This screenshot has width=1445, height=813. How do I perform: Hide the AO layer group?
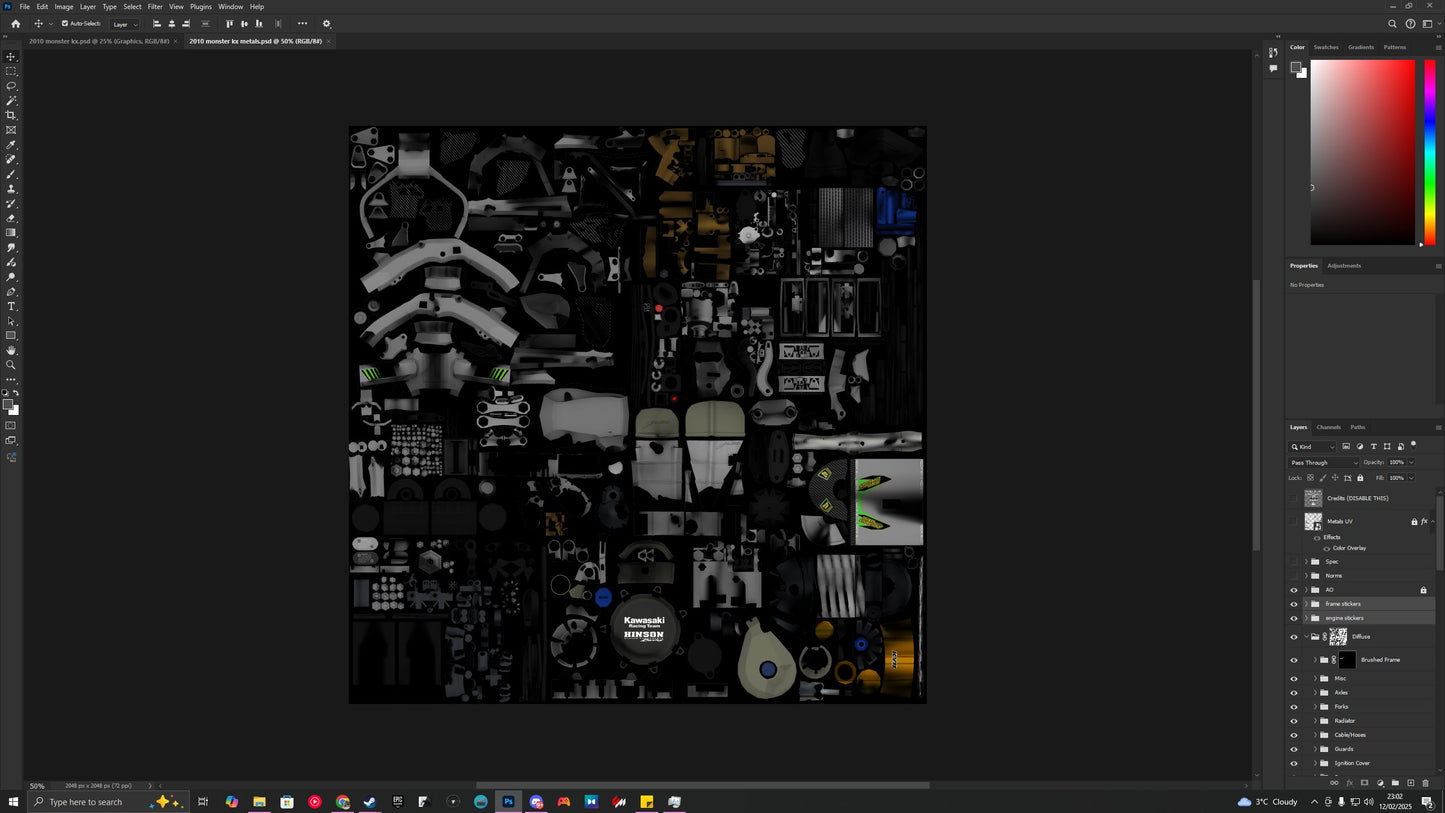[x=1293, y=590]
